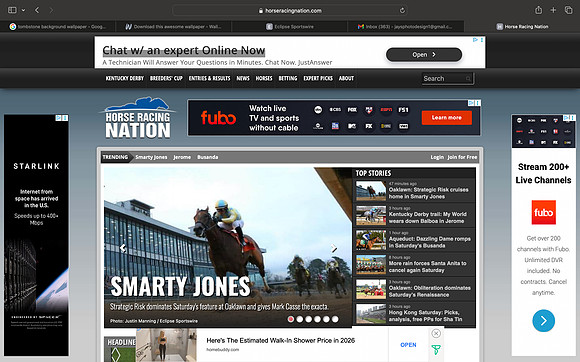Select the second carousel dot
The image size is (580, 362).
coord(300,319)
